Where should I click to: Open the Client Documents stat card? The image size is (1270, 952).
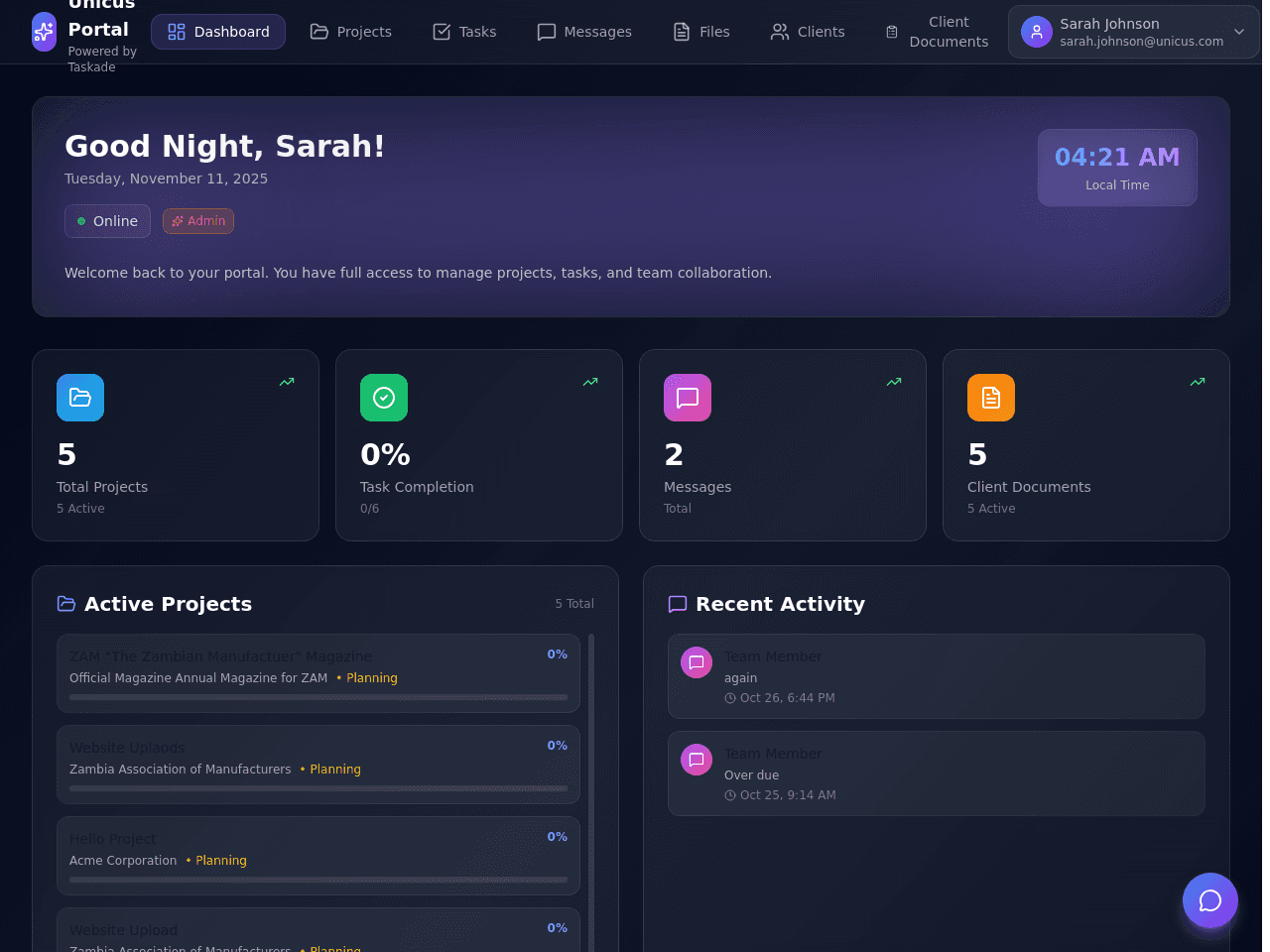coord(1086,445)
